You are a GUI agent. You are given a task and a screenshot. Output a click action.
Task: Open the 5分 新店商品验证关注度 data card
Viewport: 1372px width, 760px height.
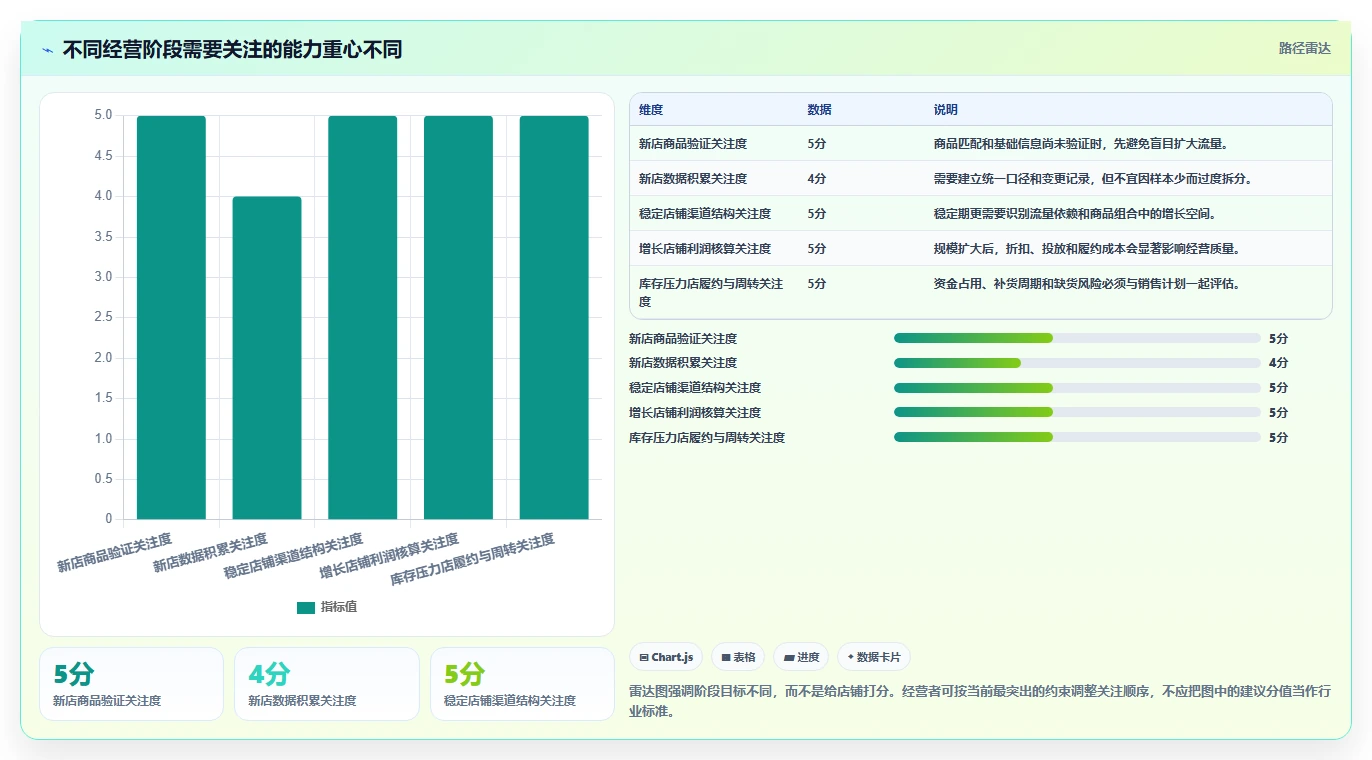click(131, 684)
